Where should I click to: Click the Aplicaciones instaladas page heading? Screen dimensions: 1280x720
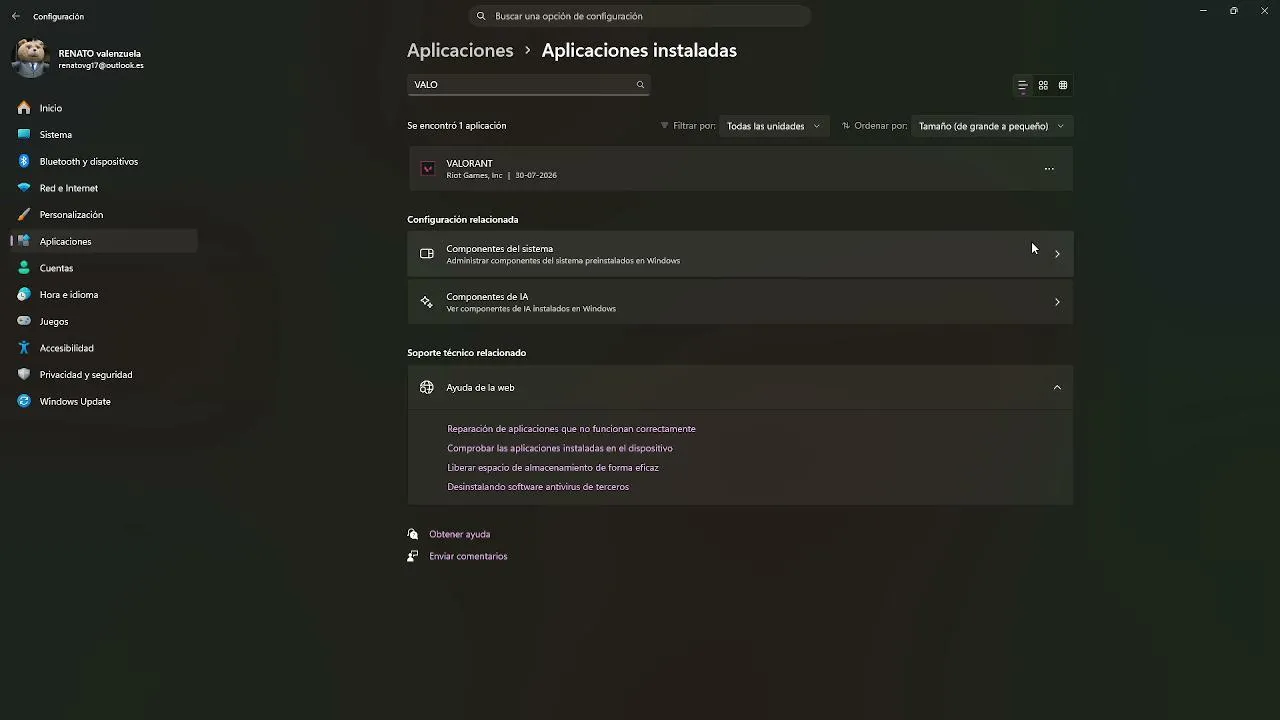[639, 50]
